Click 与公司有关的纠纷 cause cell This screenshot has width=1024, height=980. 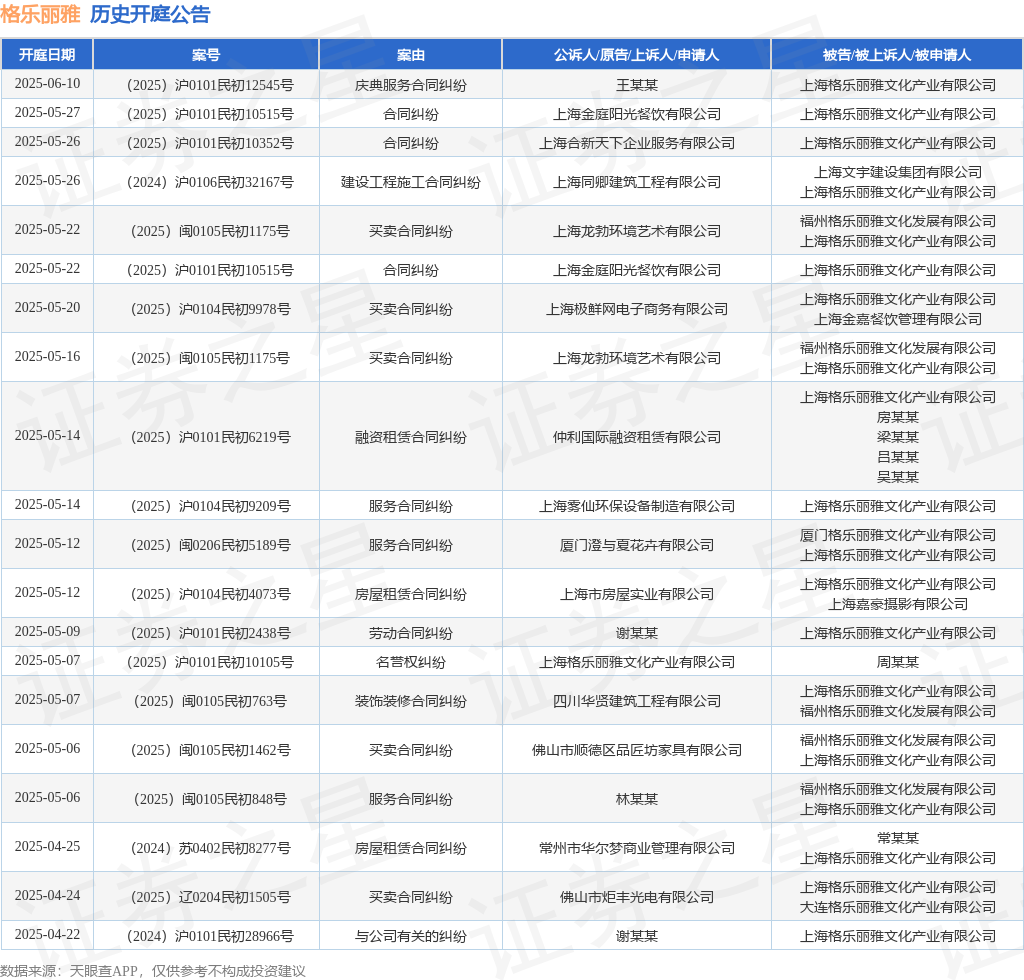[x=411, y=937]
